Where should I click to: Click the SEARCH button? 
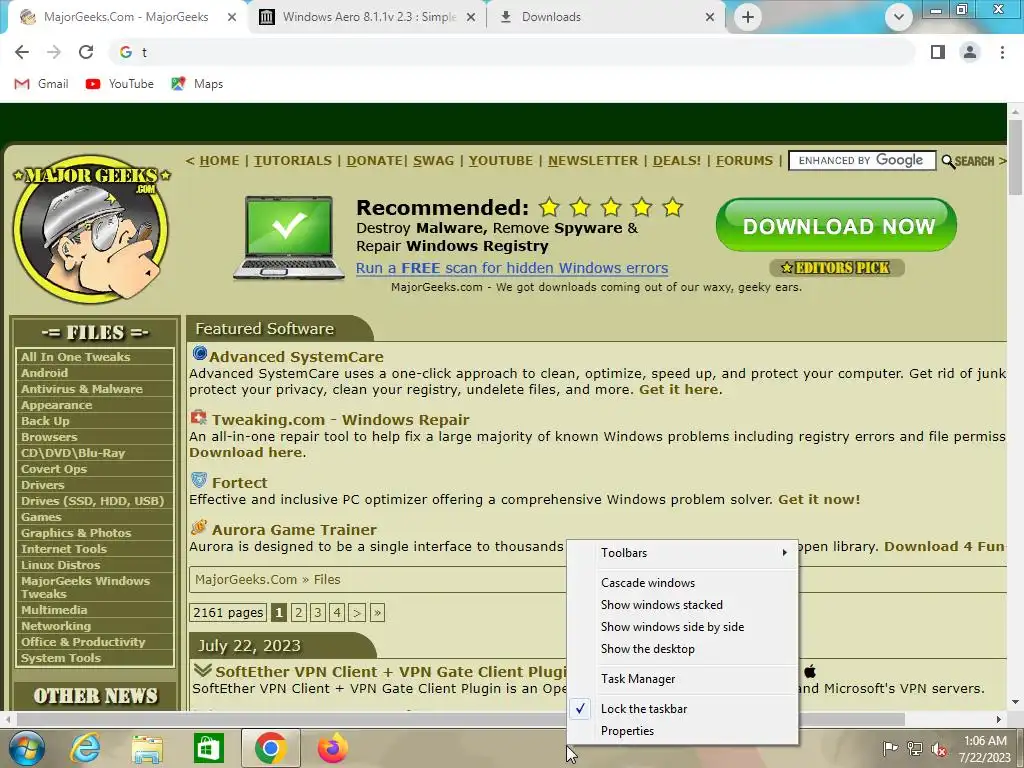968,161
